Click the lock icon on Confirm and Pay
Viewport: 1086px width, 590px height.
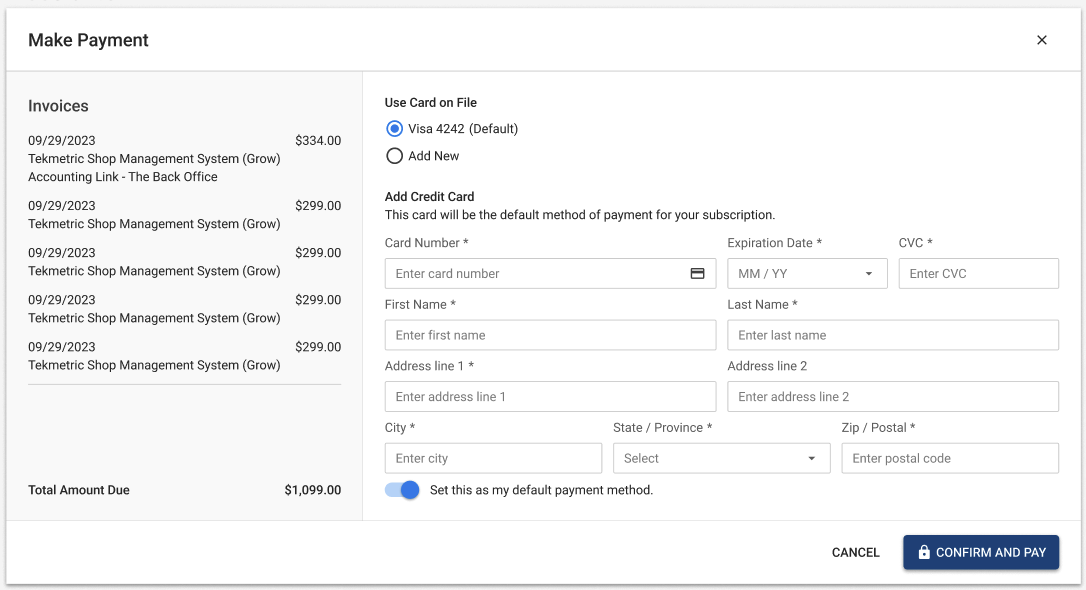point(924,552)
